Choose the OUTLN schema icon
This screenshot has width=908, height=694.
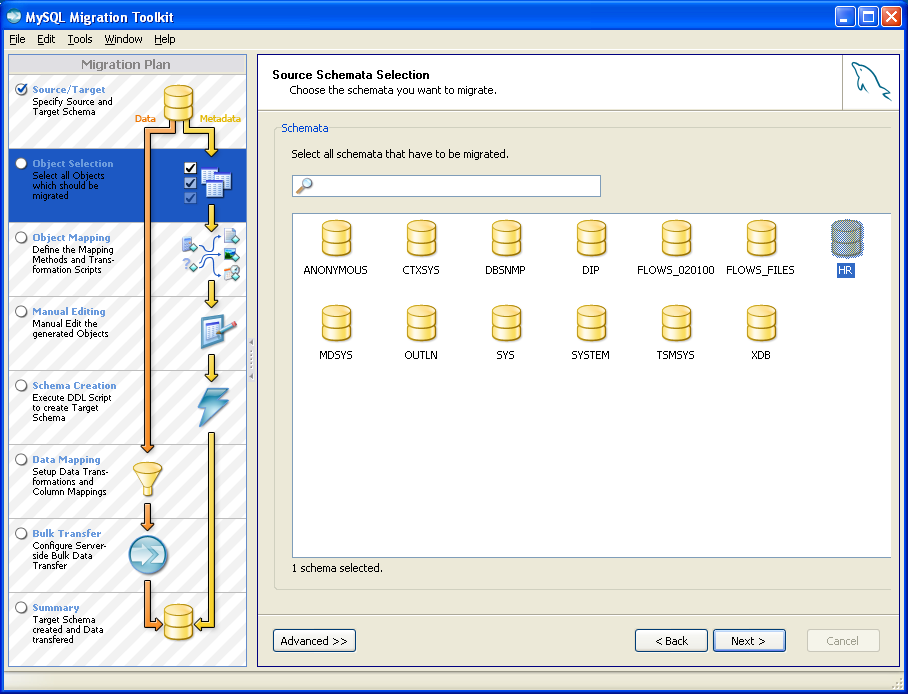tap(421, 323)
